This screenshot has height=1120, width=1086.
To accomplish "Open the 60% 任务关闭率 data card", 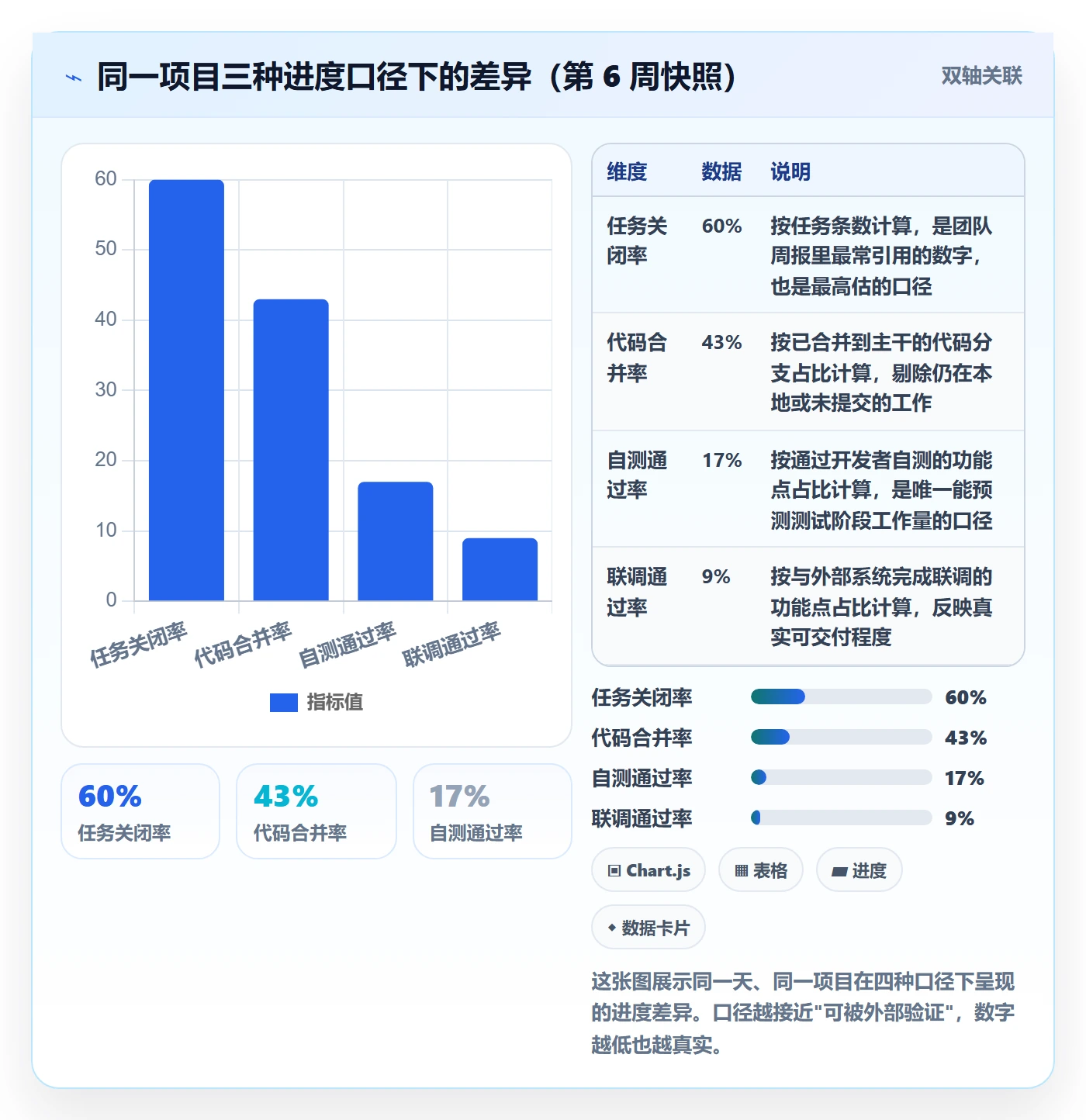I will pos(140,811).
